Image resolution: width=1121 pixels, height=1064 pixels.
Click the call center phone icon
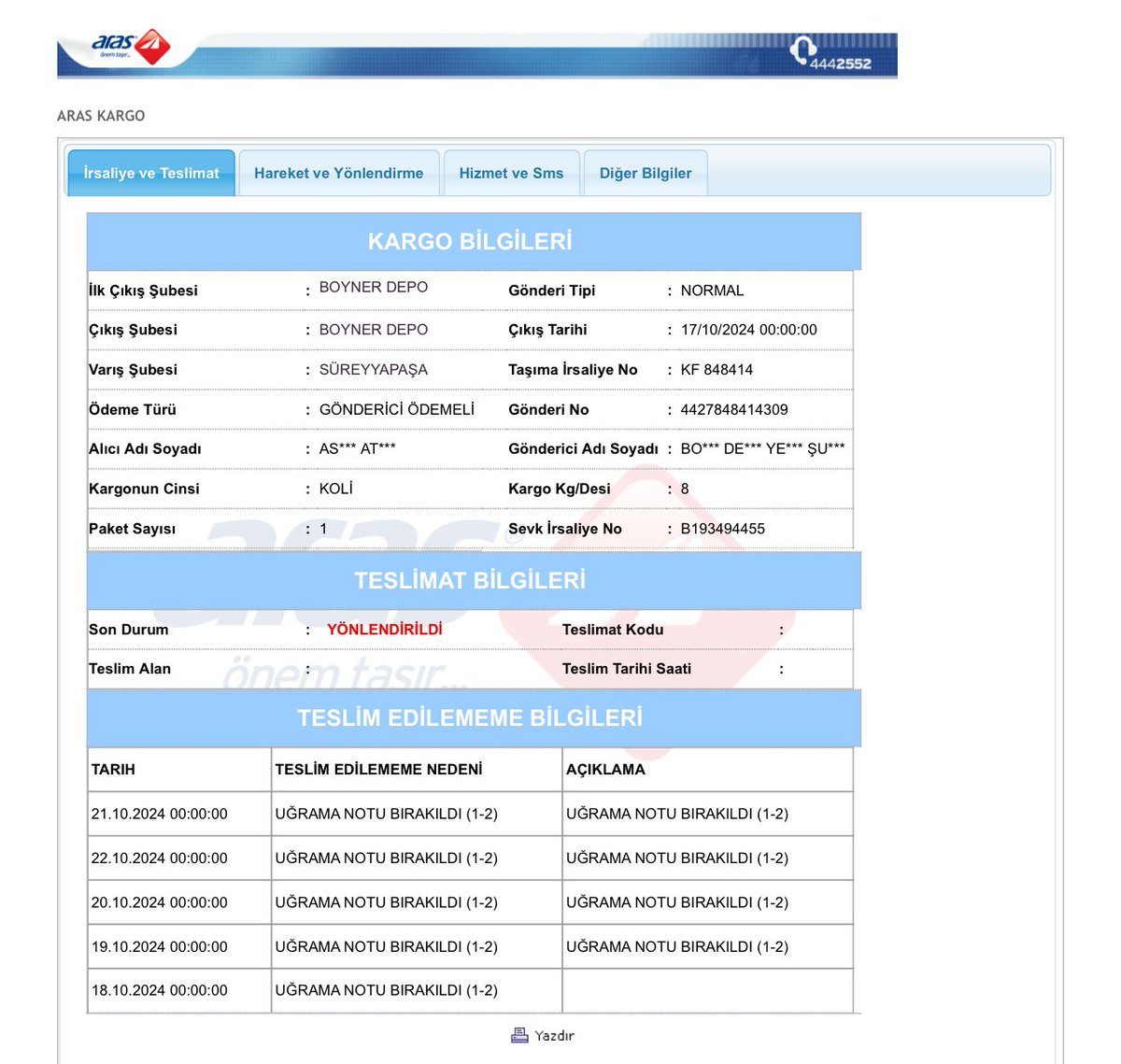(x=802, y=49)
